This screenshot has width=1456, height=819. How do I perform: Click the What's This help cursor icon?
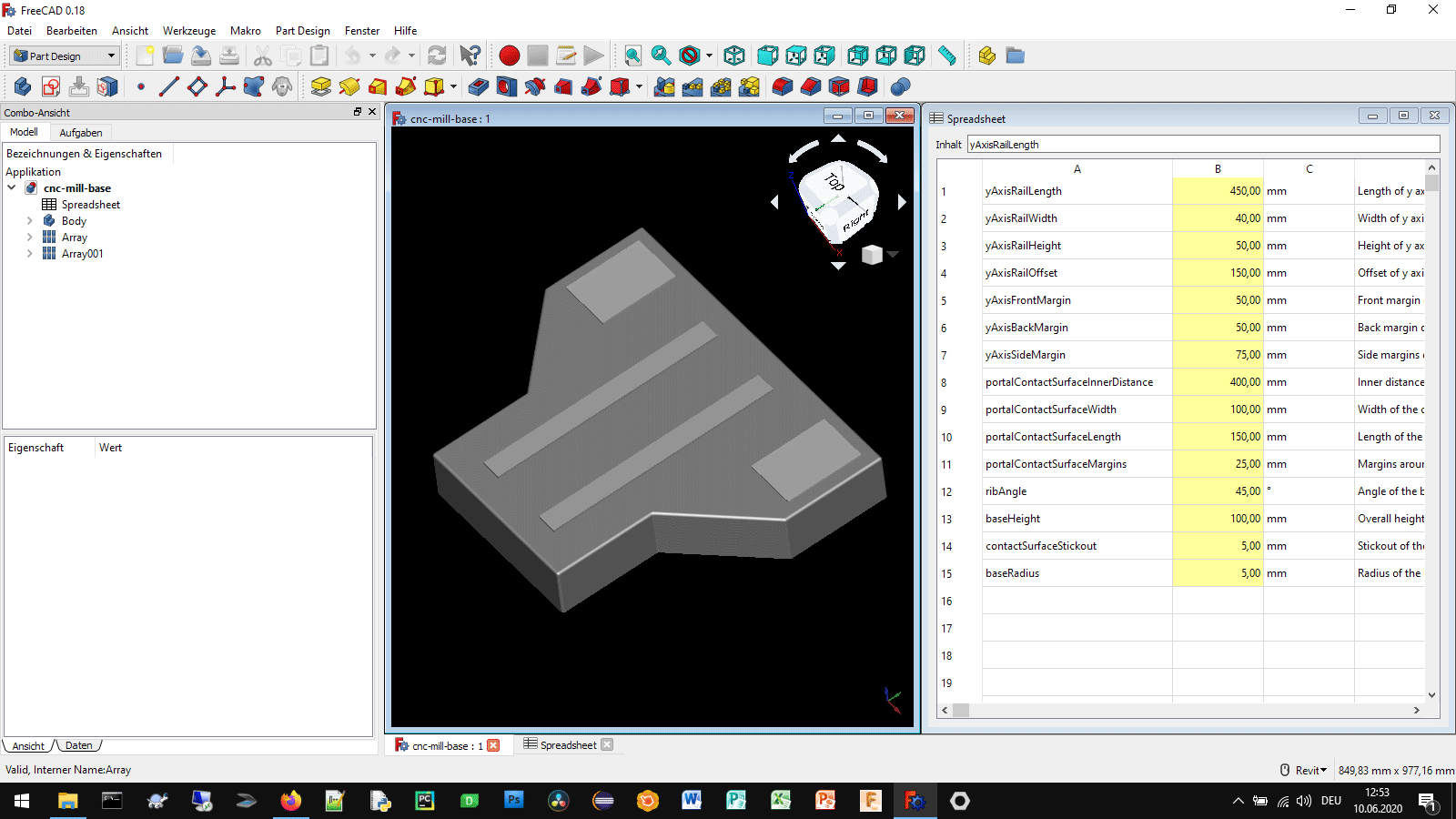[x=470, y=56]
